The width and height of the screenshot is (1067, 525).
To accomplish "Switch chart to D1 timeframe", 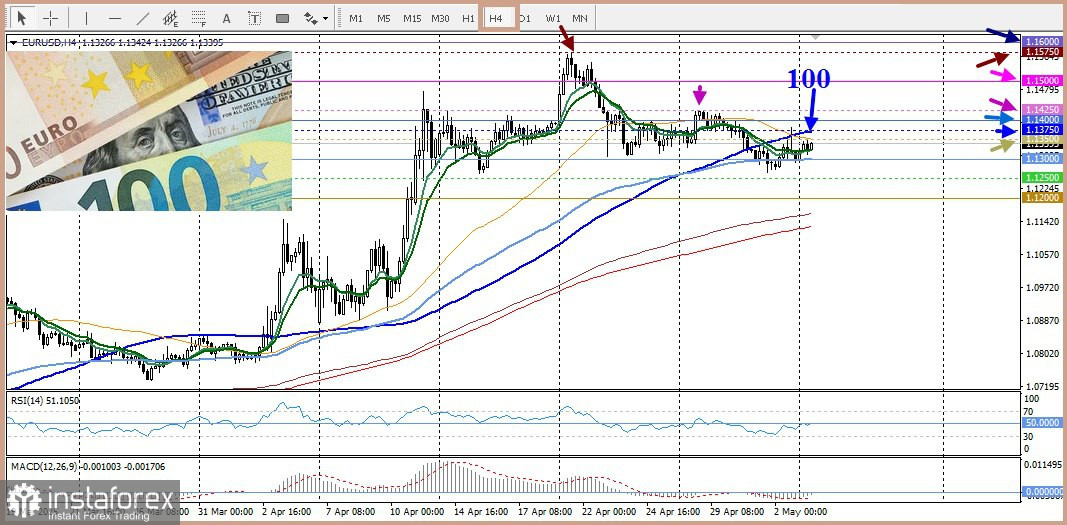I will click(525, 18).
